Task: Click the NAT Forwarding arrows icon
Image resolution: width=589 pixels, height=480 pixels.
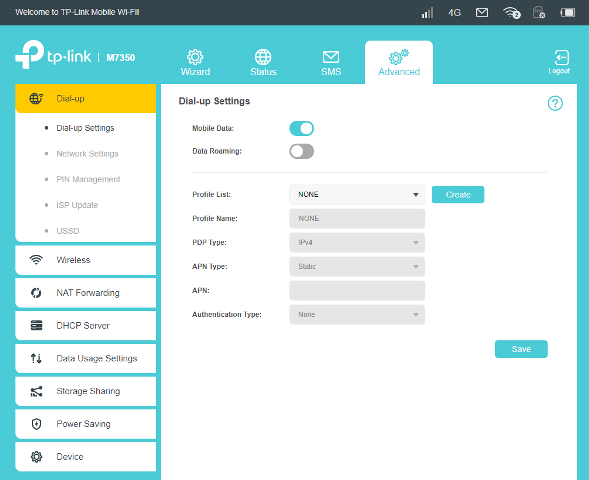Action: (x=36, y=293)
